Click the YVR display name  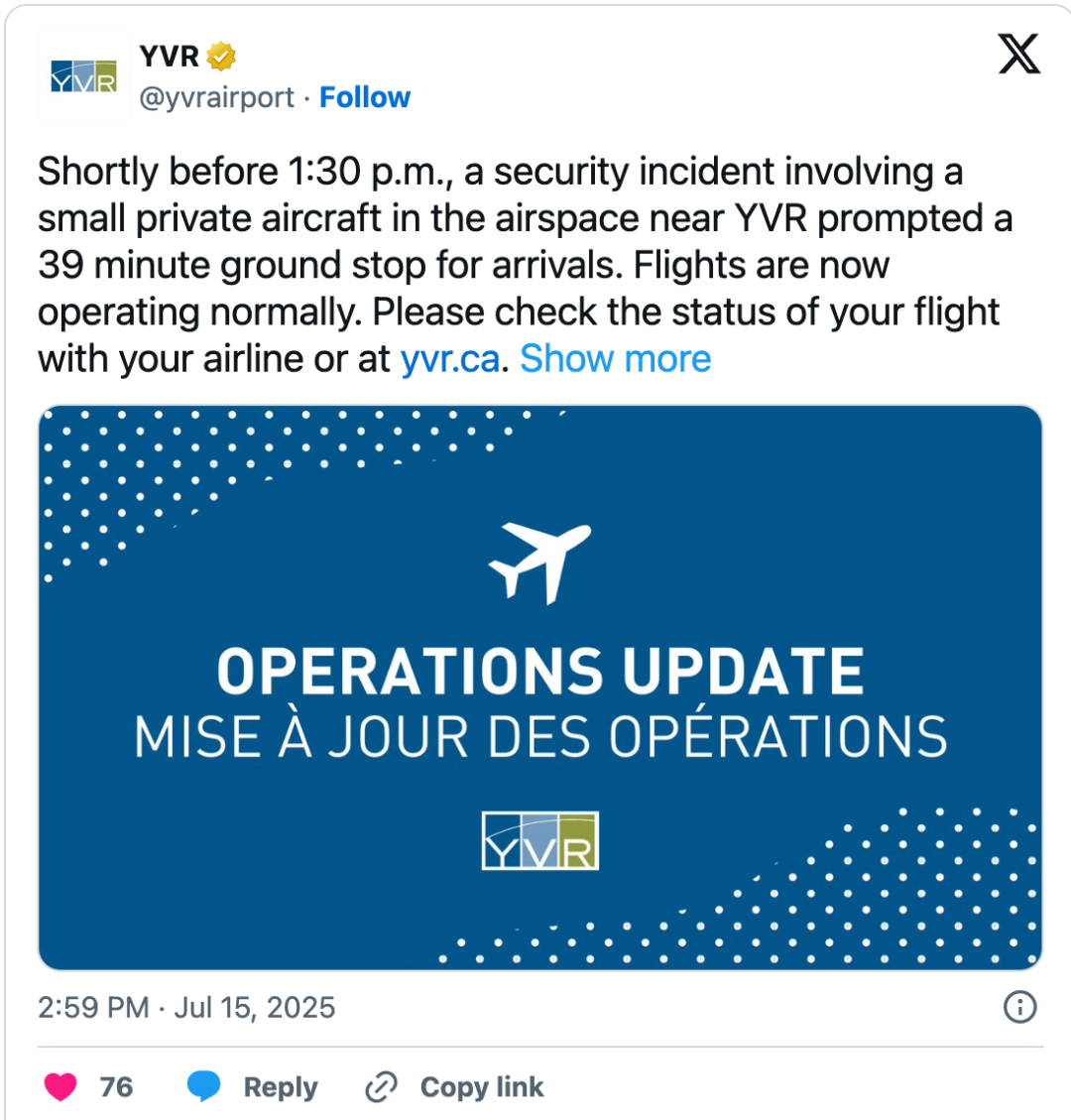[170, 57]
